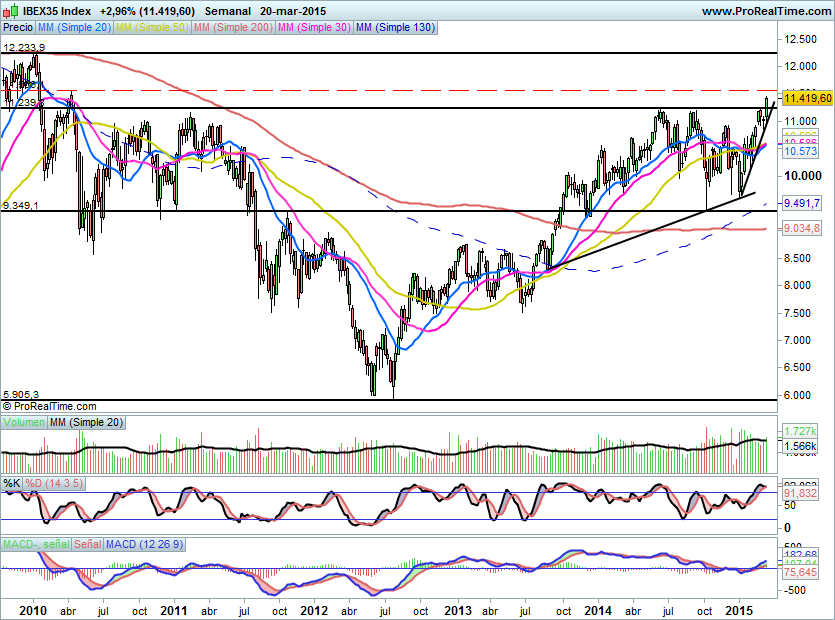Open the www.ProRealTime.com link

pos(764,12)
